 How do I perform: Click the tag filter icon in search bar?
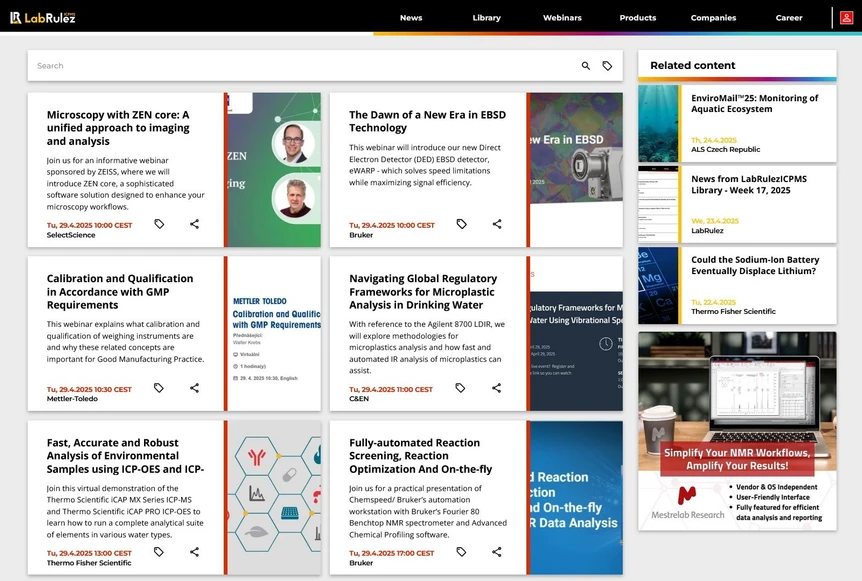point(607,66)
